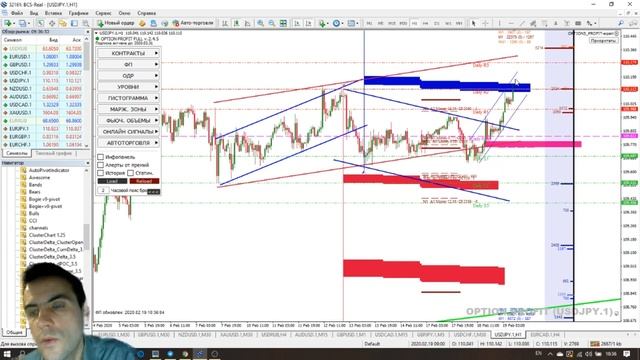
Task: Open the Вид menu
Action: click(33, 13)
